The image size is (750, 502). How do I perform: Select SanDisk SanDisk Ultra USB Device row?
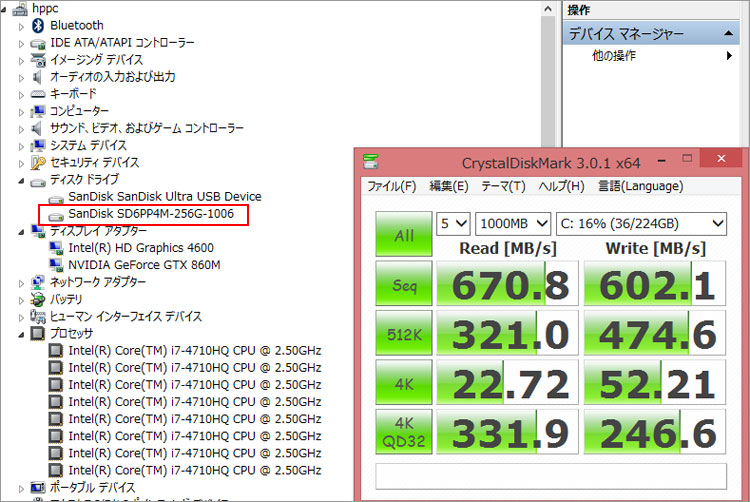[165, 196]
